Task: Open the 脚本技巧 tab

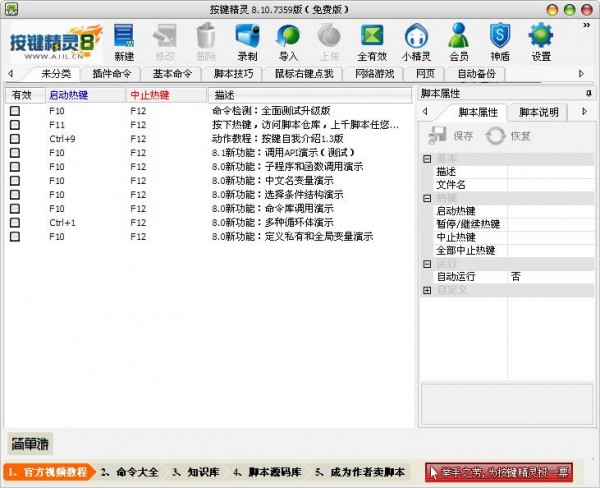Action: 233,73
